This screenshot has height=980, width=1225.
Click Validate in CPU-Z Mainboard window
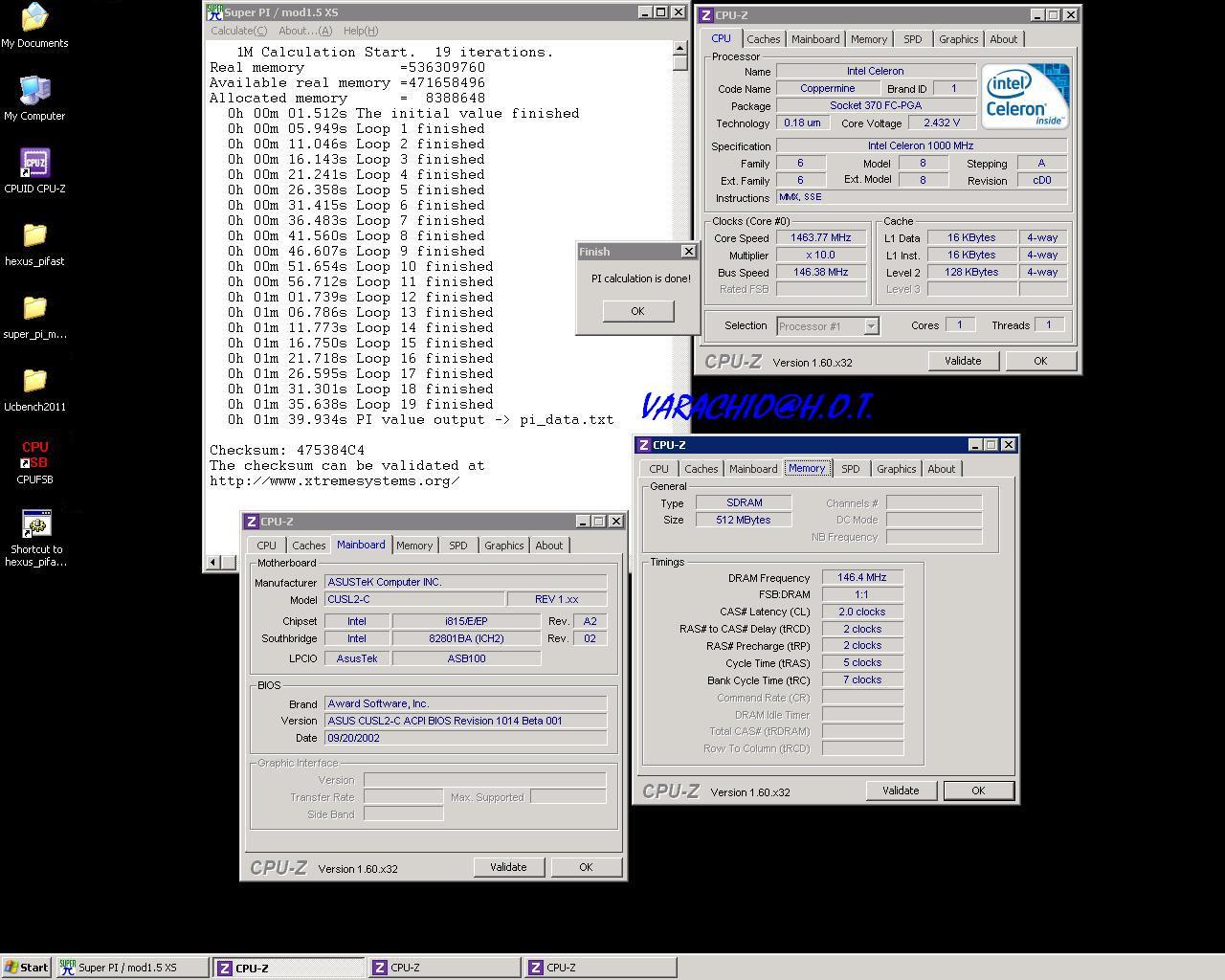[508, 867]
